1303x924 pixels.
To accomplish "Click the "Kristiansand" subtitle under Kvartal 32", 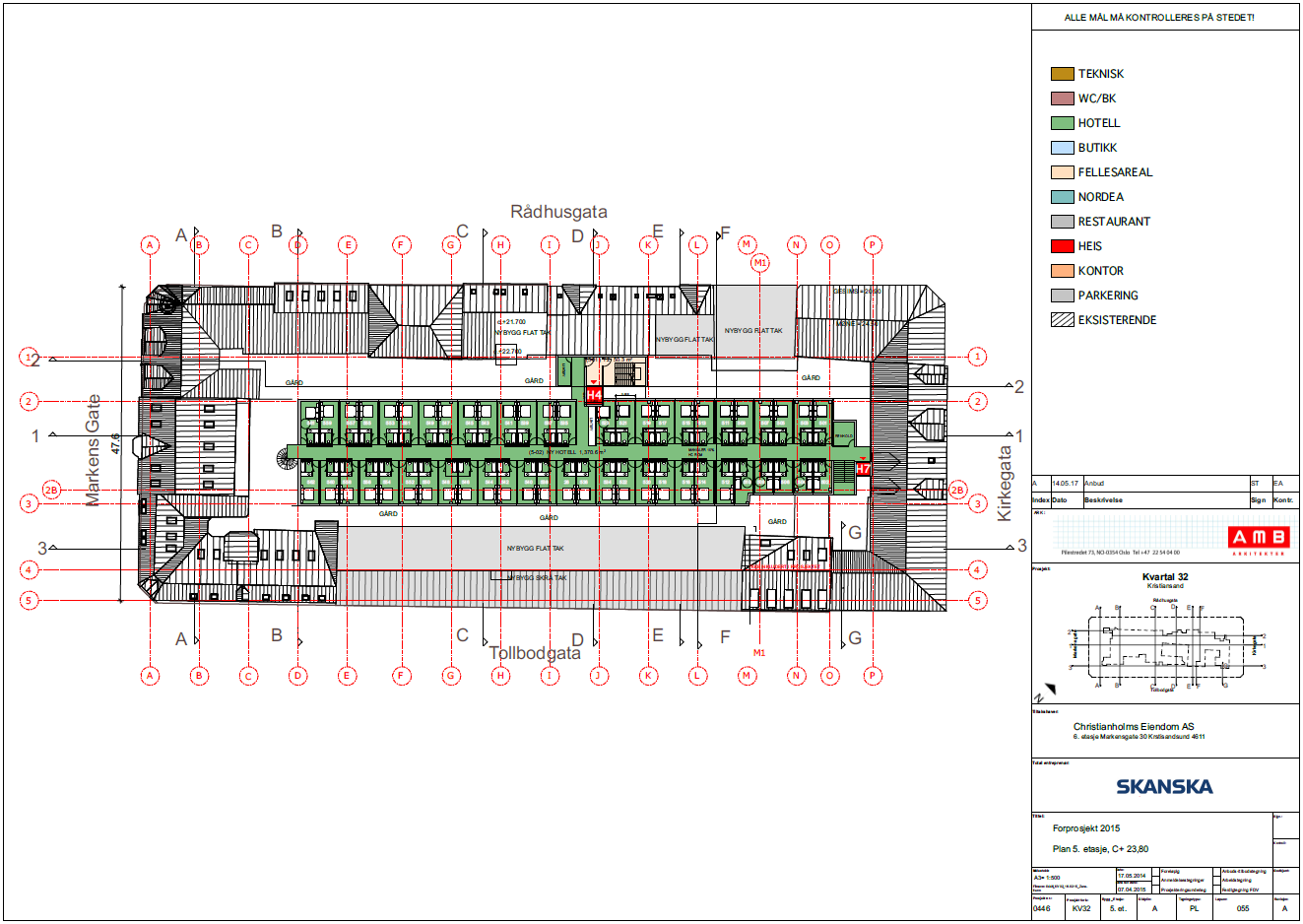I will [x=1165, y=586].
